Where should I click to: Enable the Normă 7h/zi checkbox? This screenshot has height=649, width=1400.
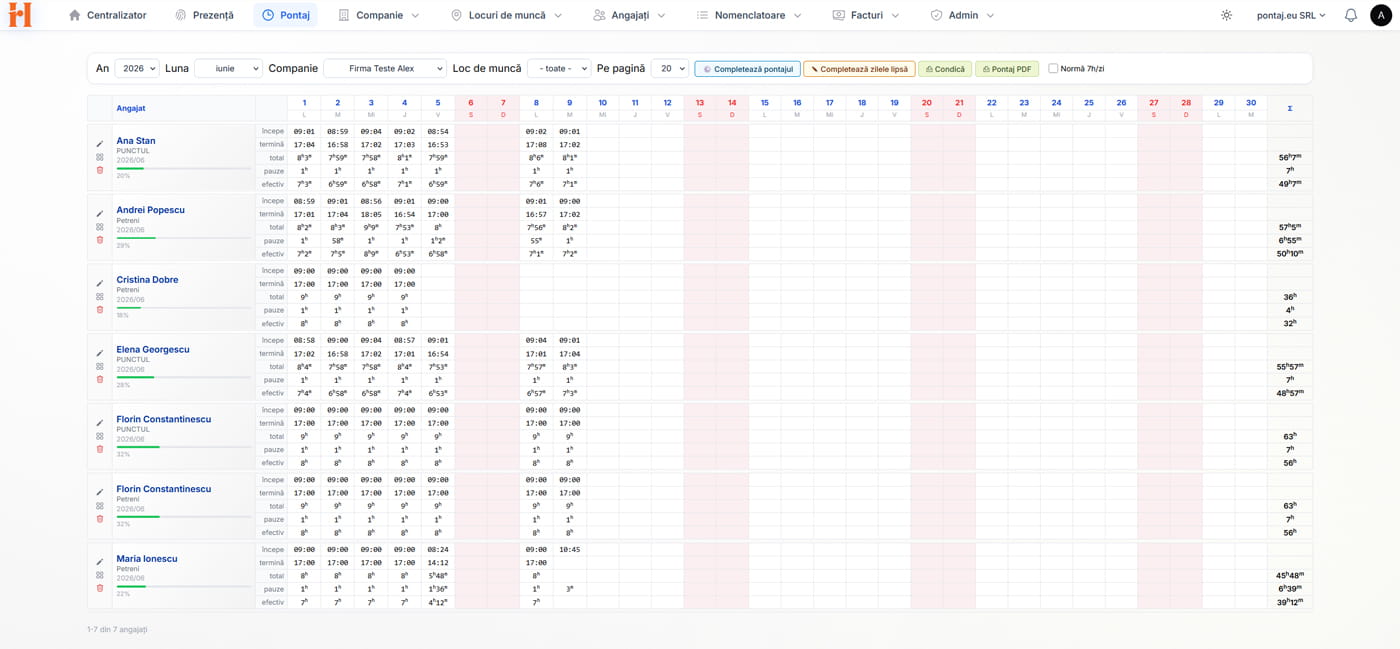[x=1053, y=69]
